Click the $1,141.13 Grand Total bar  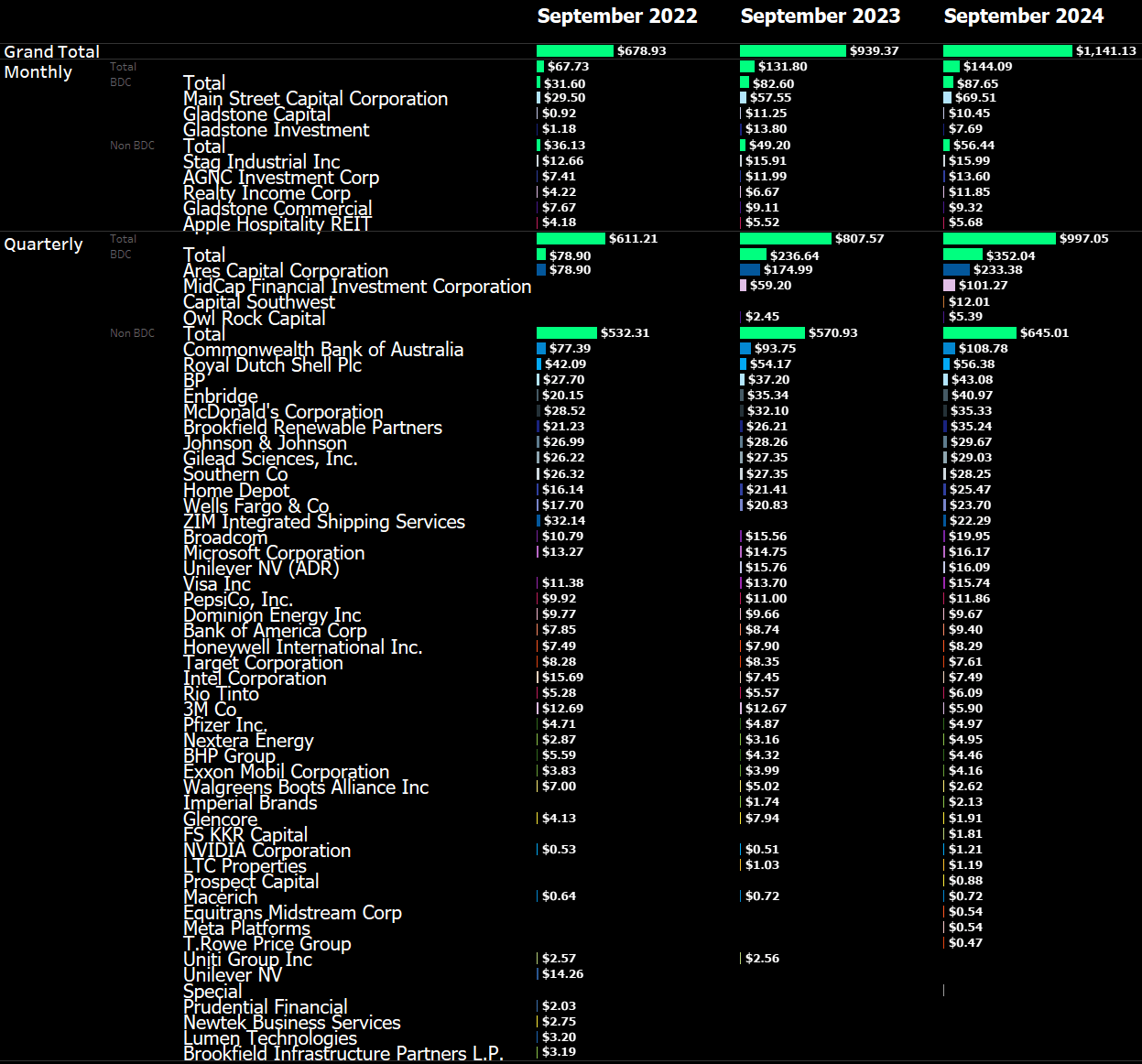click(x=1006, y=50)
